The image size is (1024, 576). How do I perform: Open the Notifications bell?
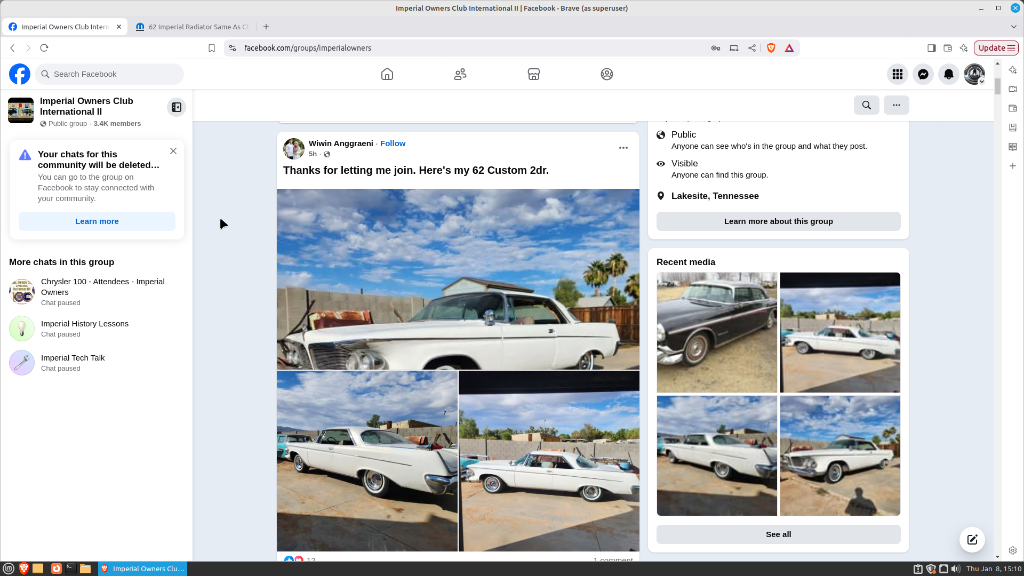click(948, 74)
